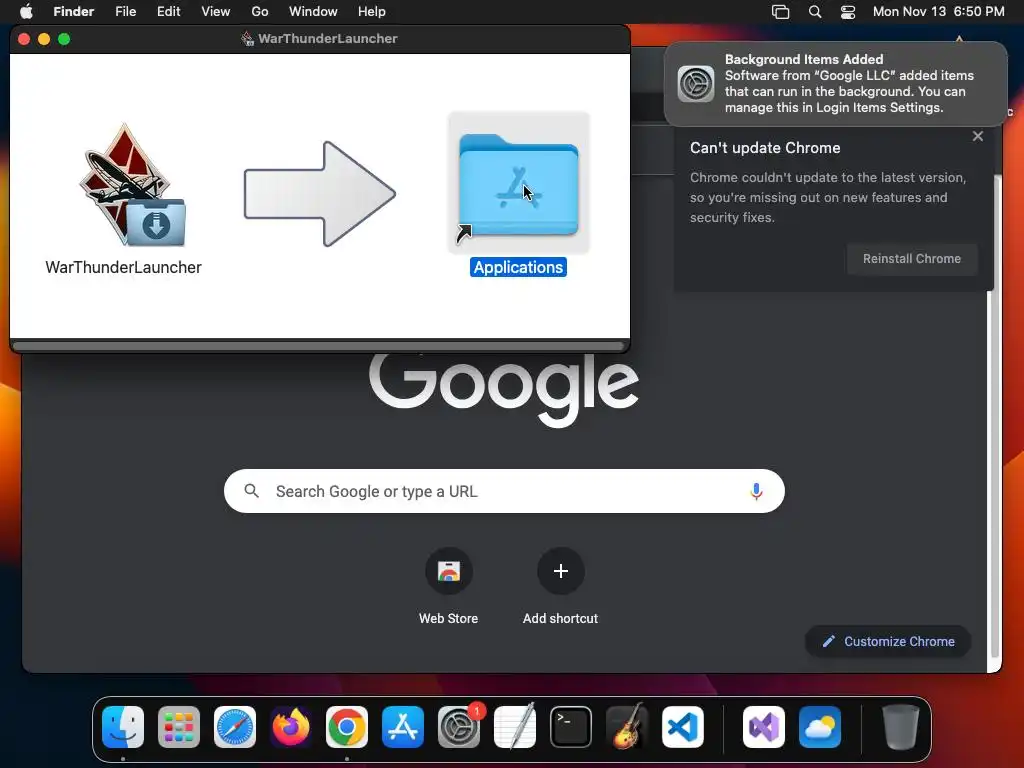Open the Apple menu
Screen dimensions: 1024x768
(x=26, y=11)
